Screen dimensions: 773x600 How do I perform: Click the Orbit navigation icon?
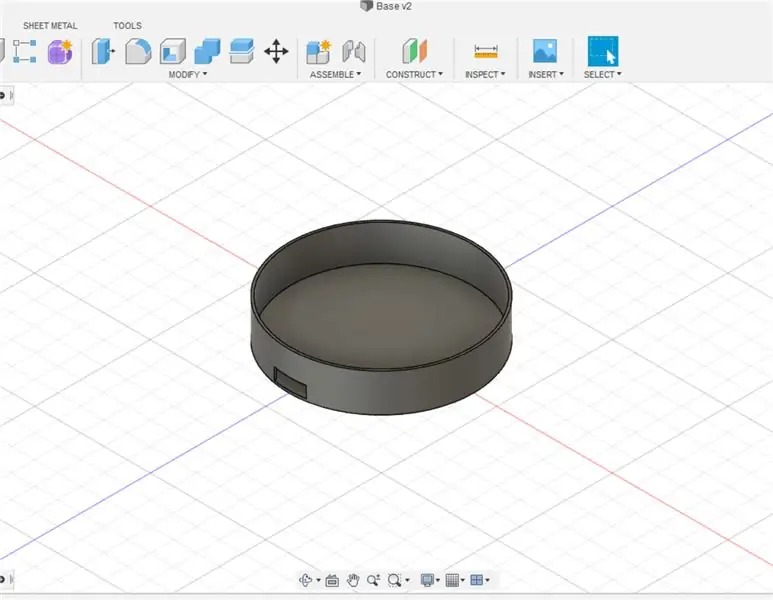tap(305, 580)
